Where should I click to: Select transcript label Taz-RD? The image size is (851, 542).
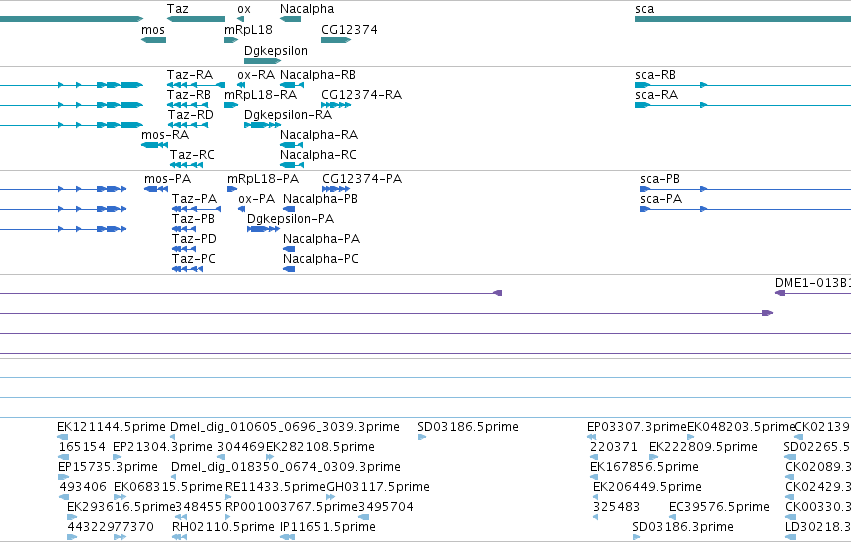(190, 115)
